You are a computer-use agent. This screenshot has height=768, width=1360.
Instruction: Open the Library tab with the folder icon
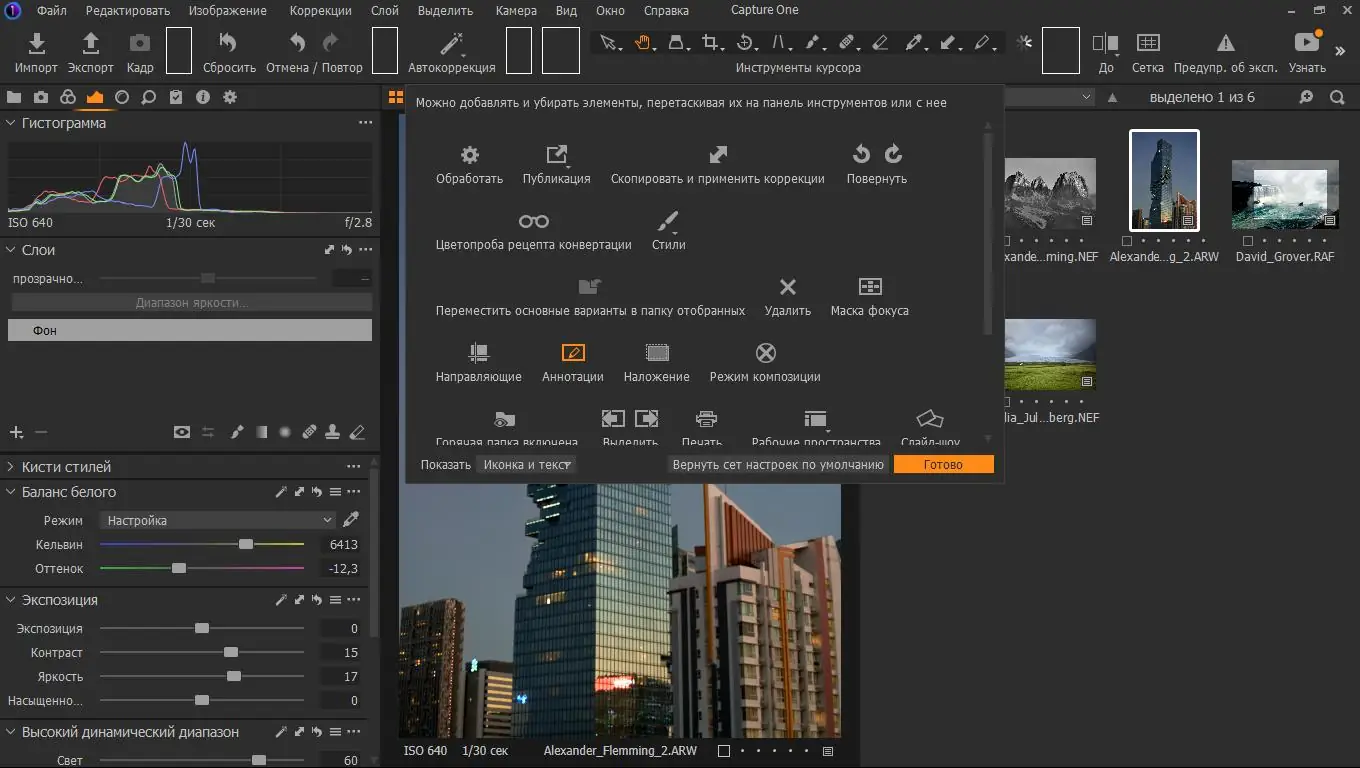click(14, 97)
